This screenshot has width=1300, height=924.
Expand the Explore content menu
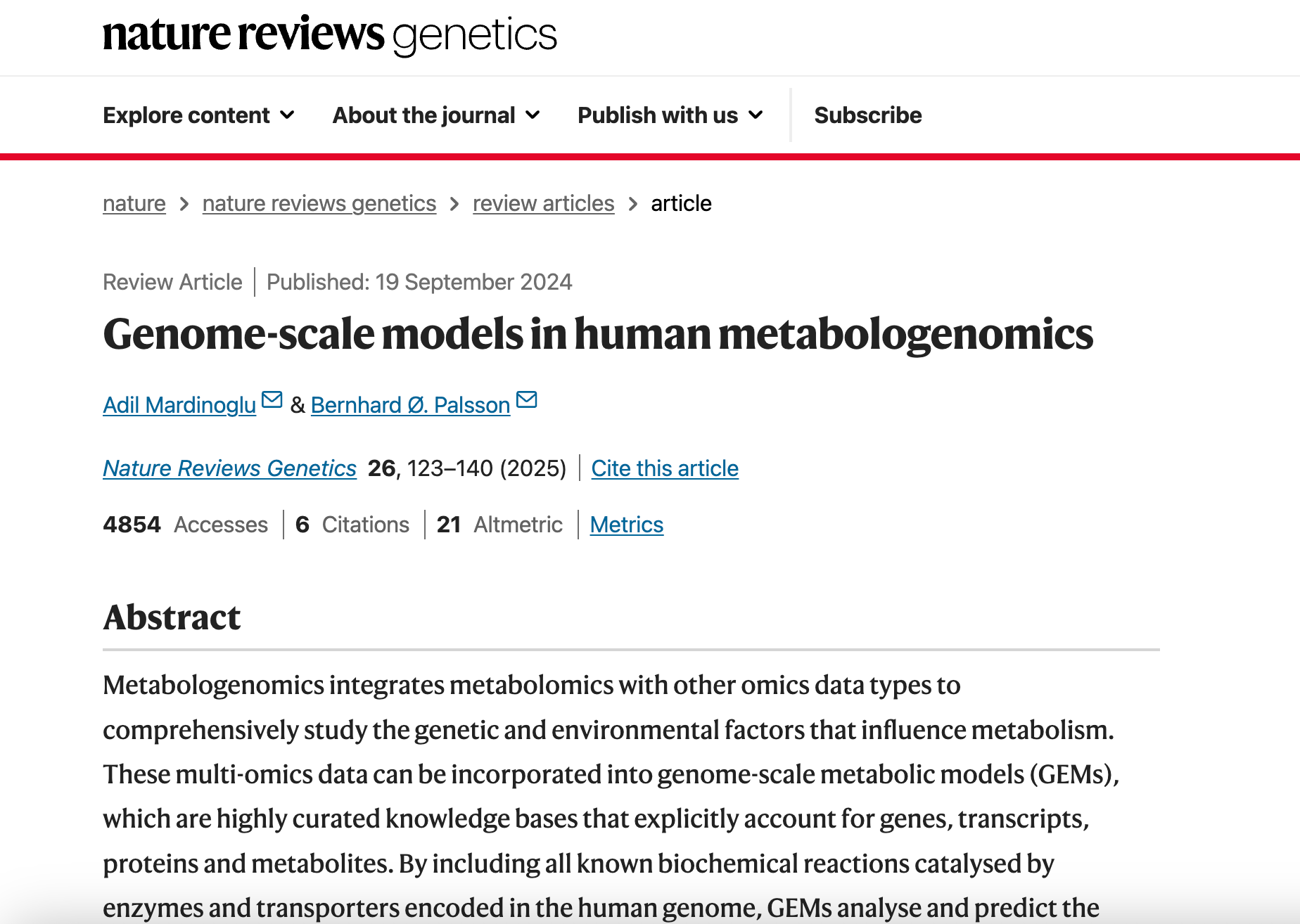pos(198,115)
